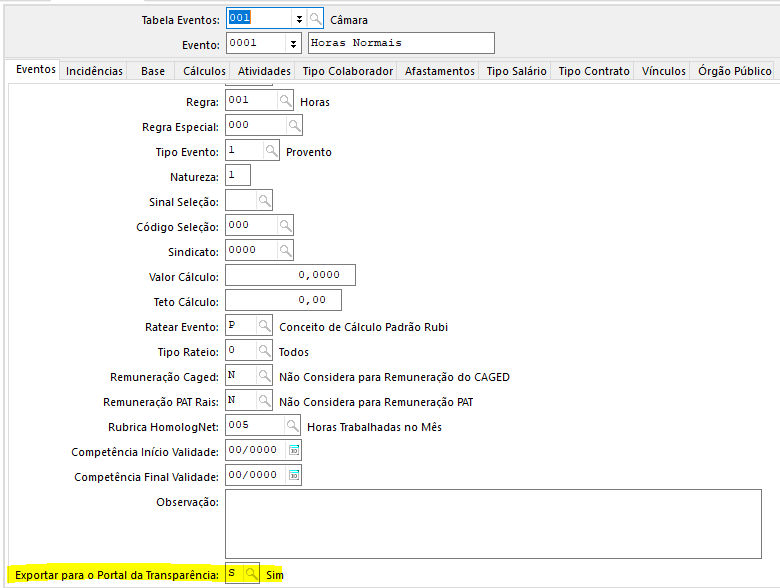Open lookup magnifier beside Tabela Eventos
780x588 pixels.
point(315,19)
